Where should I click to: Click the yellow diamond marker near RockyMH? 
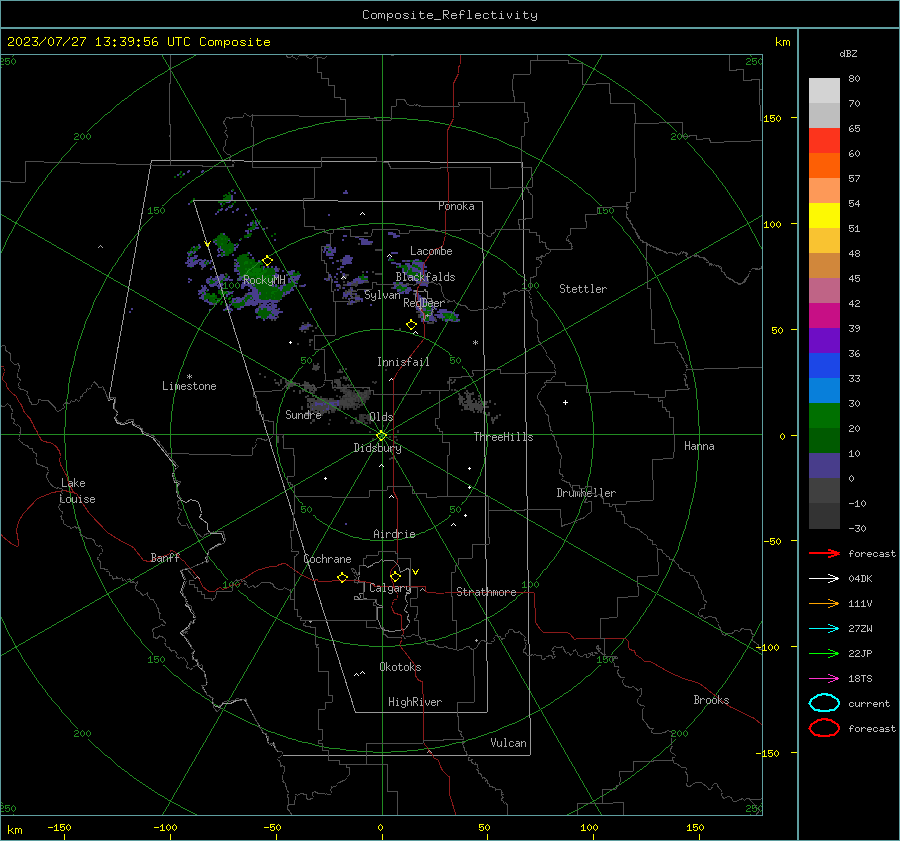[267, 261]
